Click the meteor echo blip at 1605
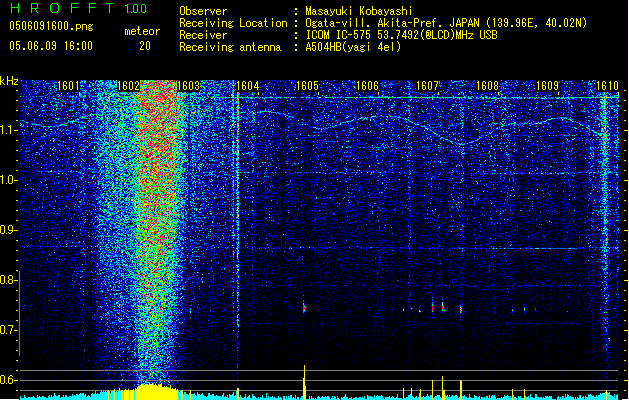Image resolution: width=629 pixels, height=400 pixels. pyautogui.click(x=304, y=308)
